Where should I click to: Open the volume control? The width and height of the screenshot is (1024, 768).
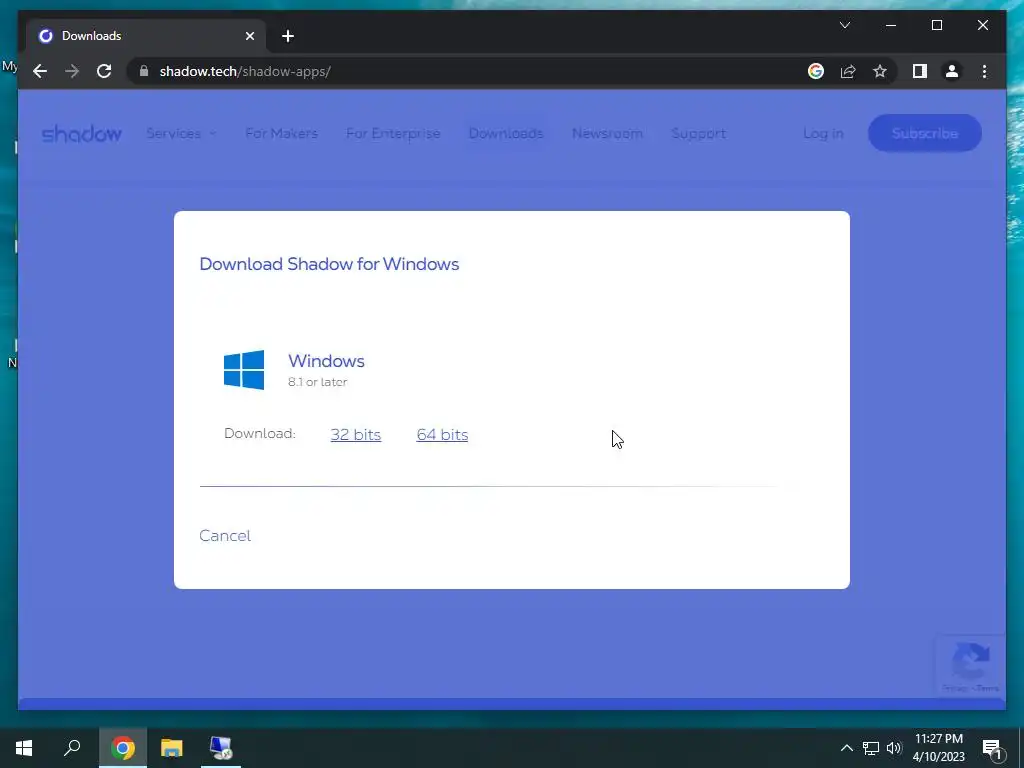(894, 748)
